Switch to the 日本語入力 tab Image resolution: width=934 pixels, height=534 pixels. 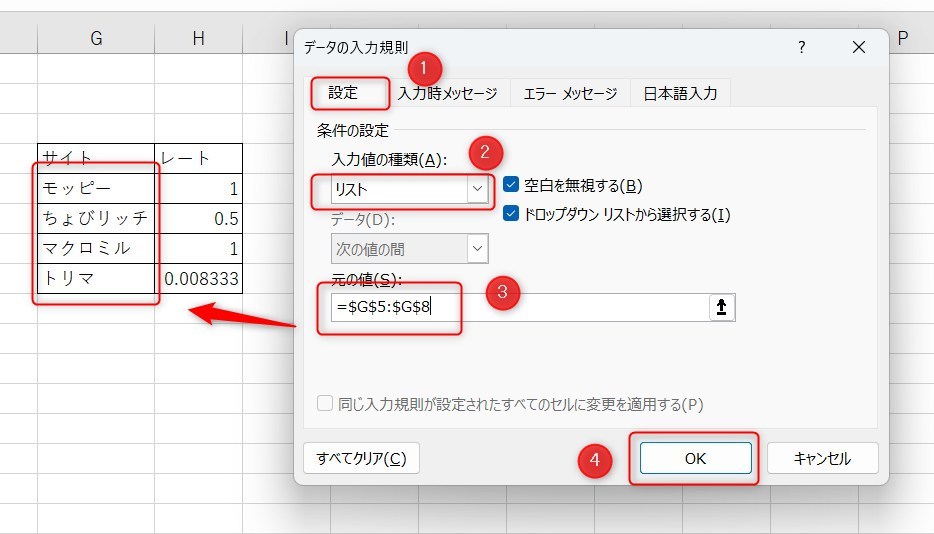pos(680,94)
